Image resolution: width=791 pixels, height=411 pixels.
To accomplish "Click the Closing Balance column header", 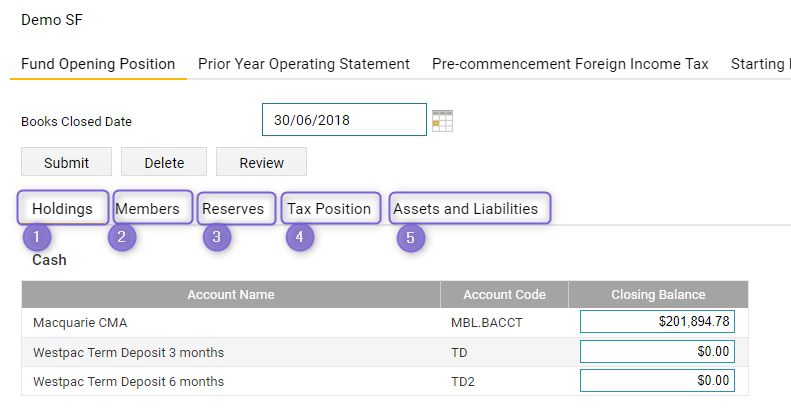I will (658, 295).
